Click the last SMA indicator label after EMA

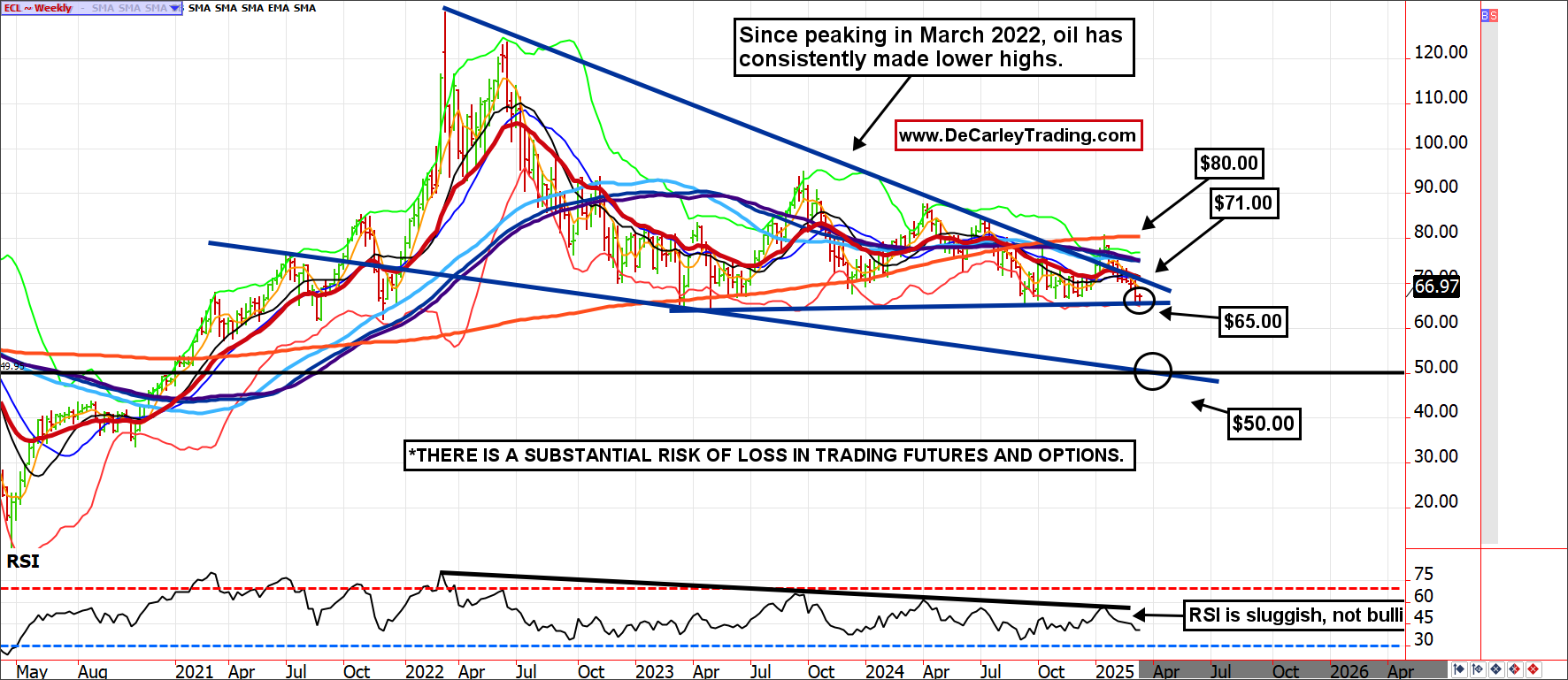pyautogui.click(x=304, y=8)
